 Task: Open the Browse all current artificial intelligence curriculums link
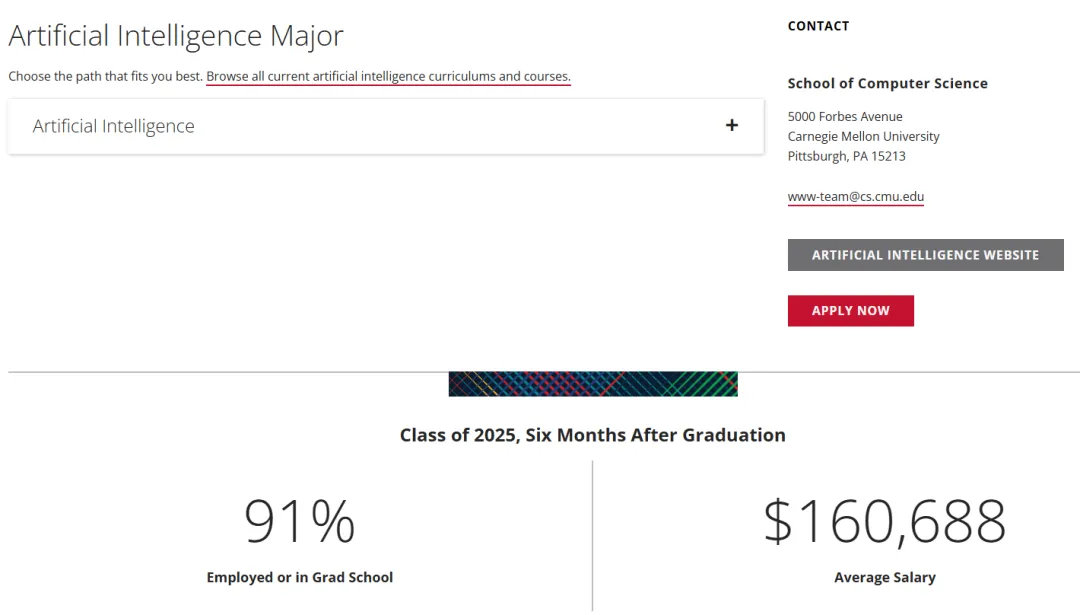pos(388,76)
